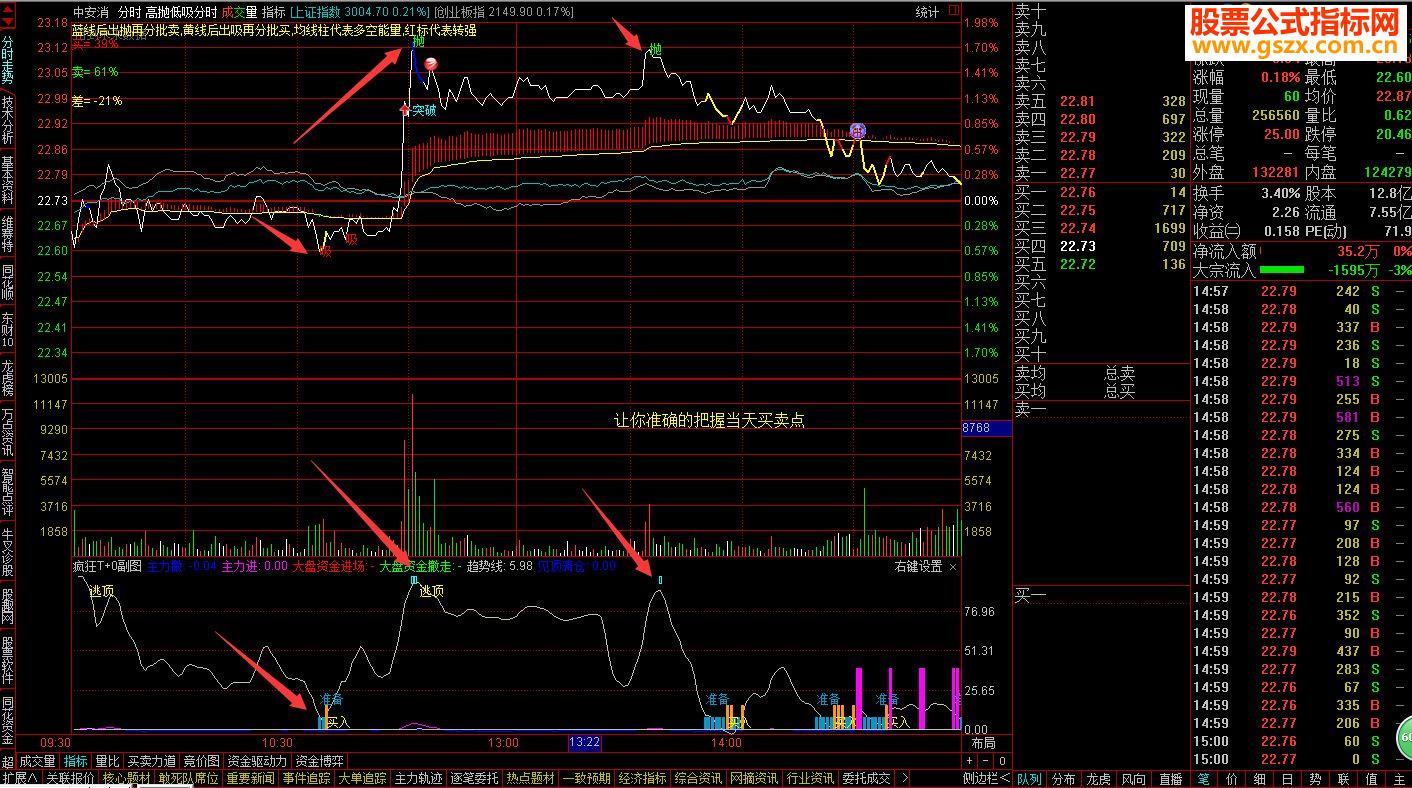Open the 敢死队席位 tab

click(x=189, y=778)
